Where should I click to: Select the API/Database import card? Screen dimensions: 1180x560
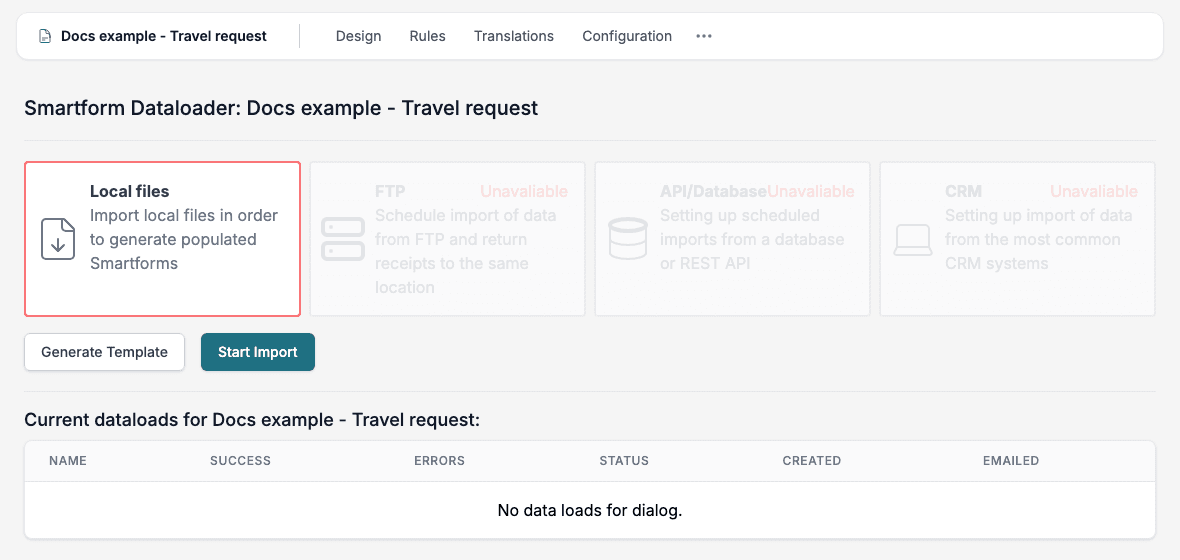tap(732, 239)
